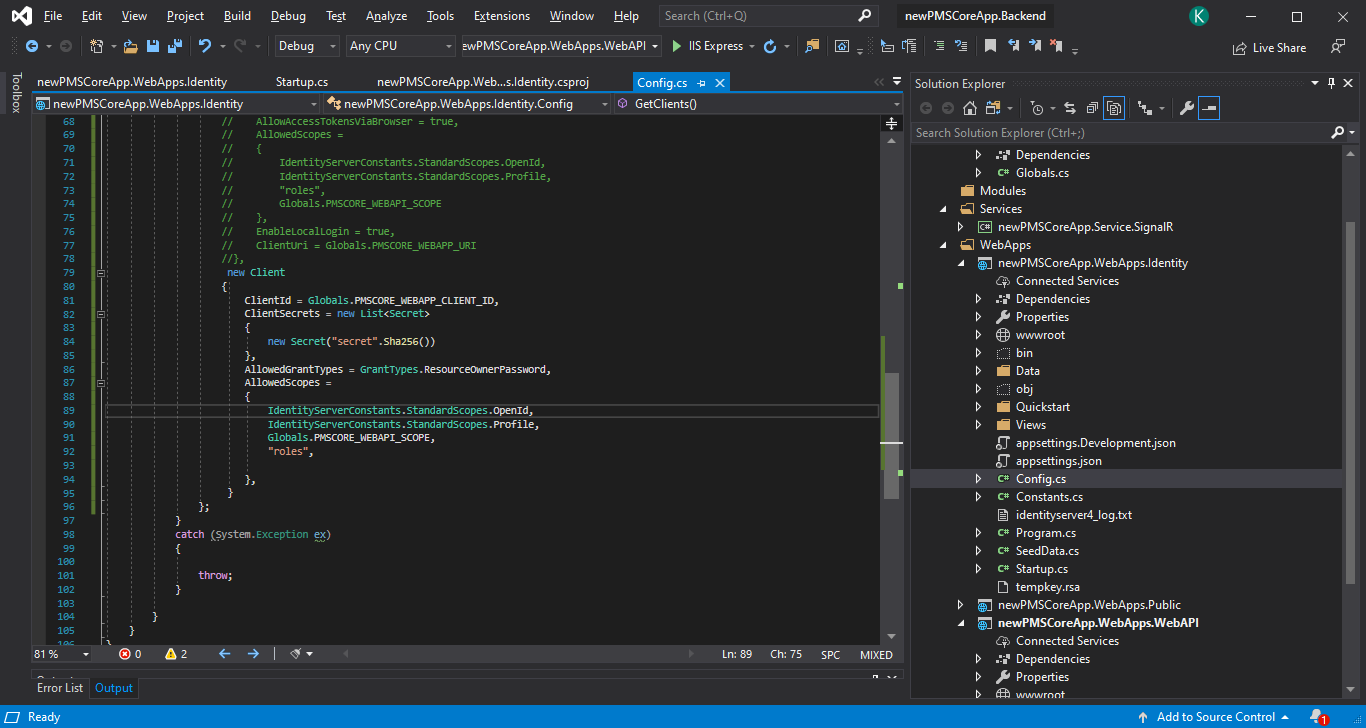The height and width of the screenshot is (728, 1366).
Task: Click the Live Share button
Action: click(1269, 47)
